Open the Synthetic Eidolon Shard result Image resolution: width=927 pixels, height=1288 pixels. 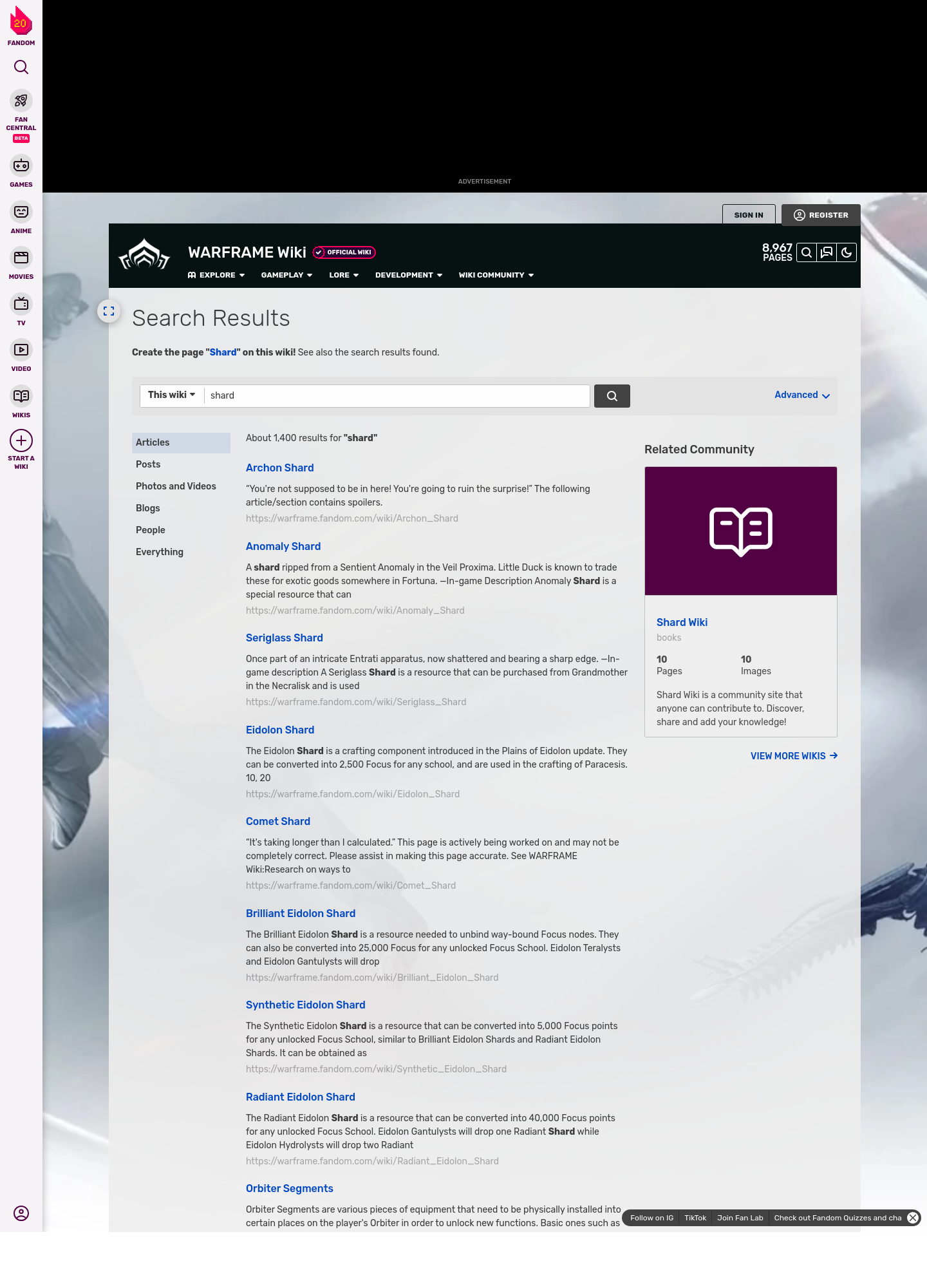click(305, 1005)
